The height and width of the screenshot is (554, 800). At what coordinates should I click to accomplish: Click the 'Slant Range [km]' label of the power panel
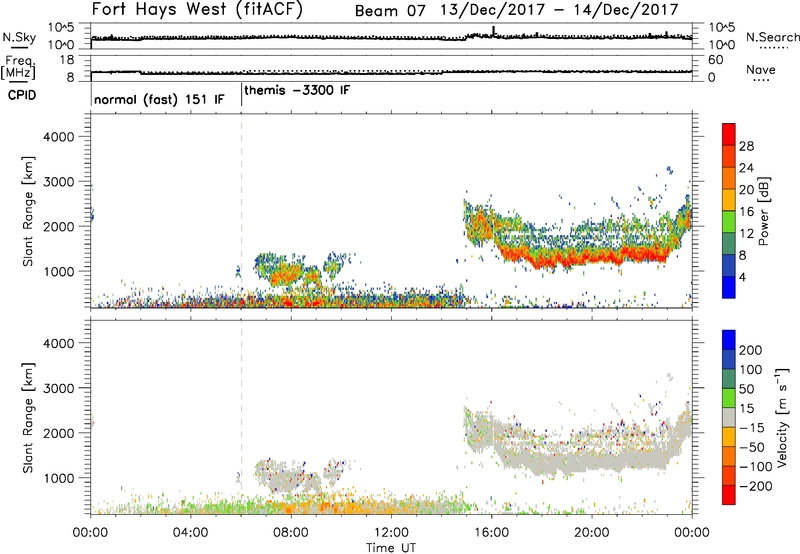point(28,211)
